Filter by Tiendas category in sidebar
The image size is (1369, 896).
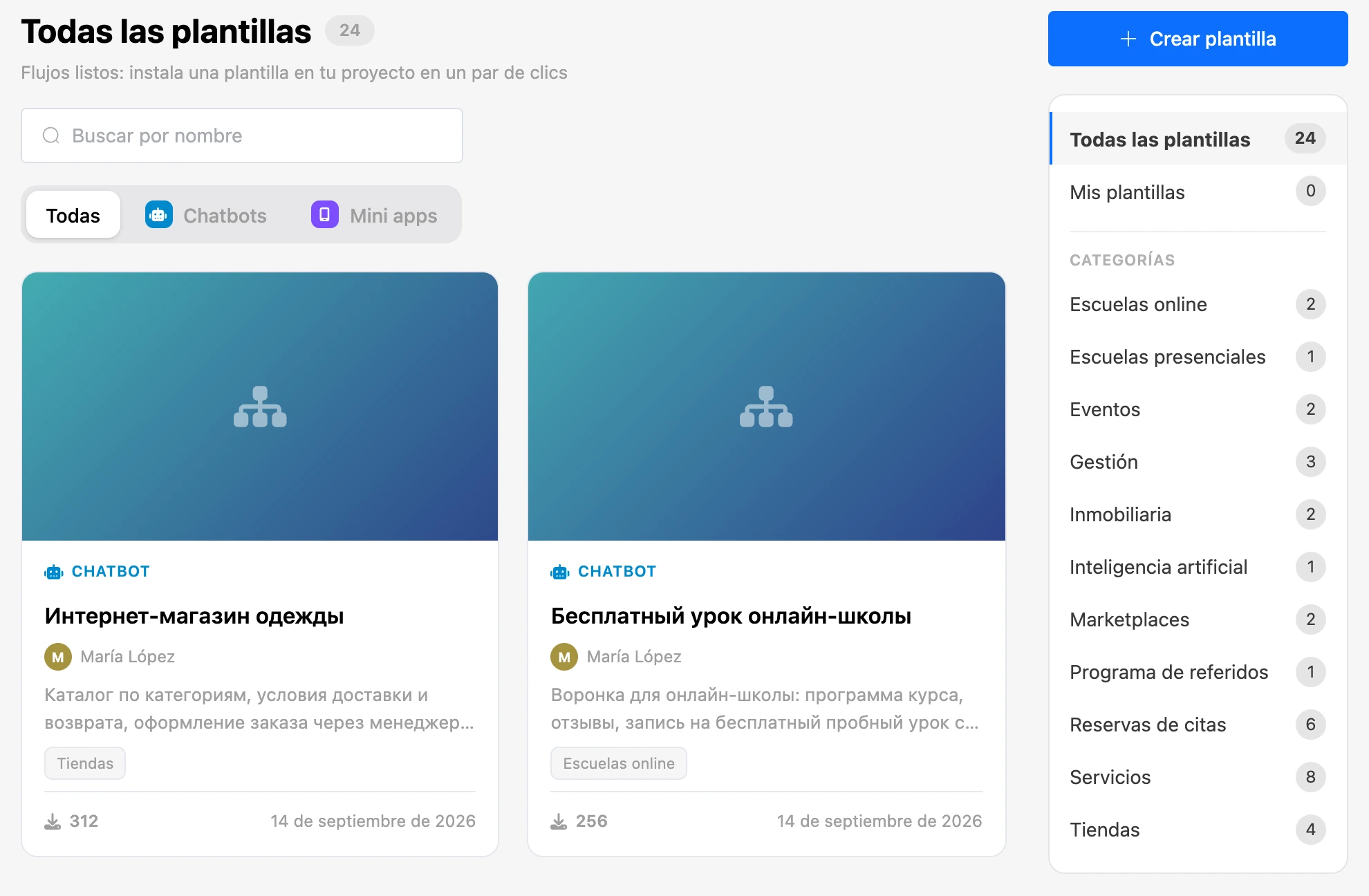click(x=1198, y=830)
